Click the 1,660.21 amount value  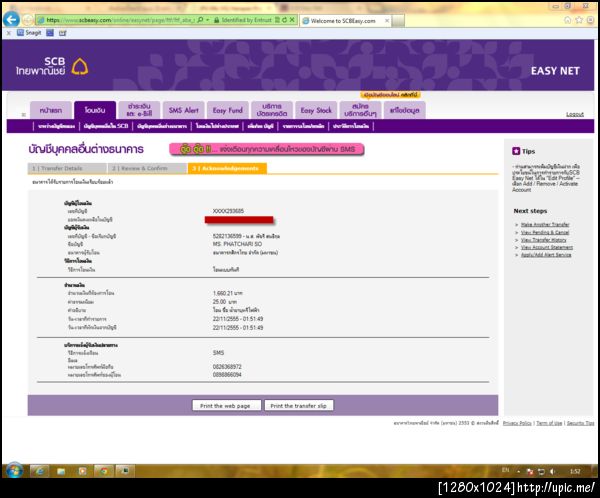pyautogui.click(x=227, y=293)
